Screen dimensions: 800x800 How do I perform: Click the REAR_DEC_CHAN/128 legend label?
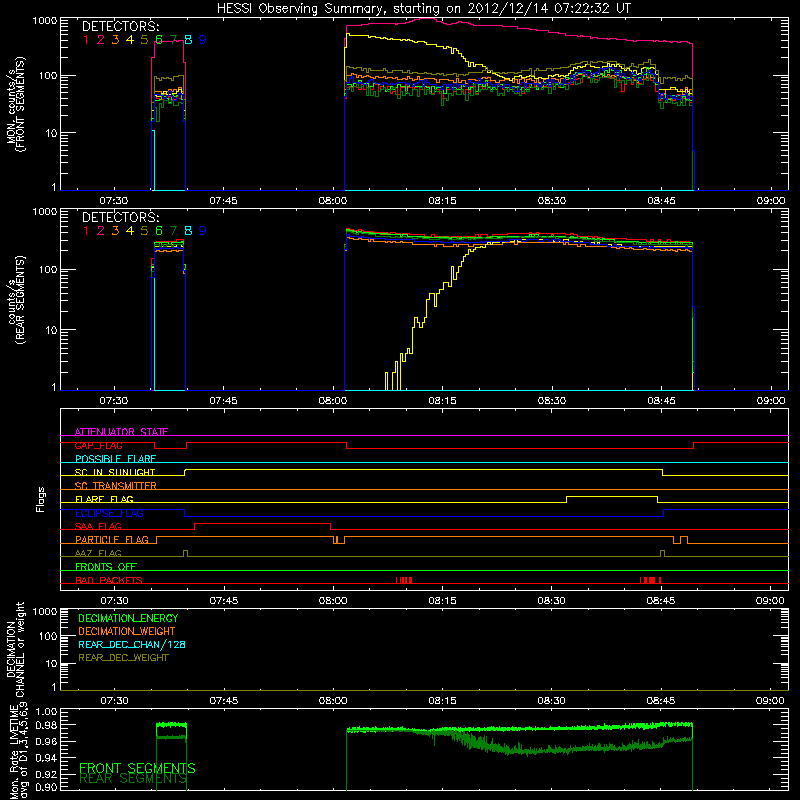tap(132, 644)
